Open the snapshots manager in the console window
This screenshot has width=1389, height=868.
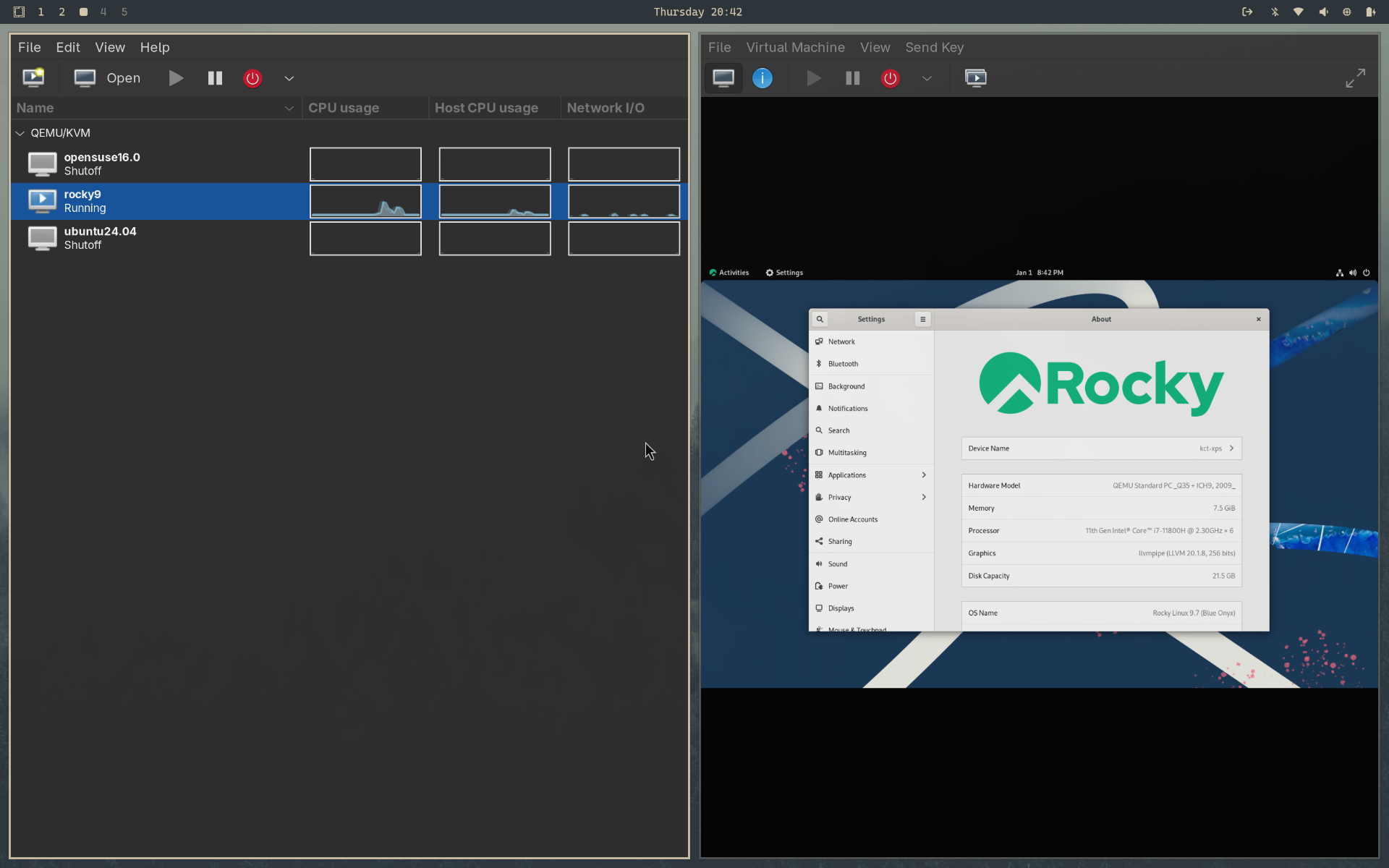click(x=976, y=78)
